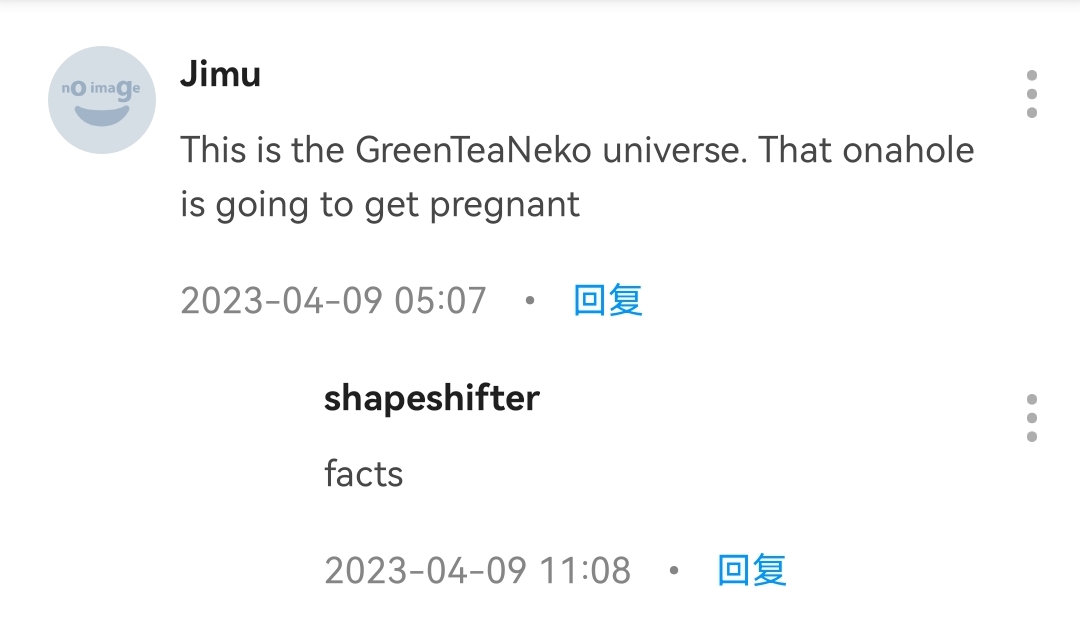Click Jimu's 'no image' profile avatar
The width and height of the screenshot is (1080, 626).
[x=102, y=100]
